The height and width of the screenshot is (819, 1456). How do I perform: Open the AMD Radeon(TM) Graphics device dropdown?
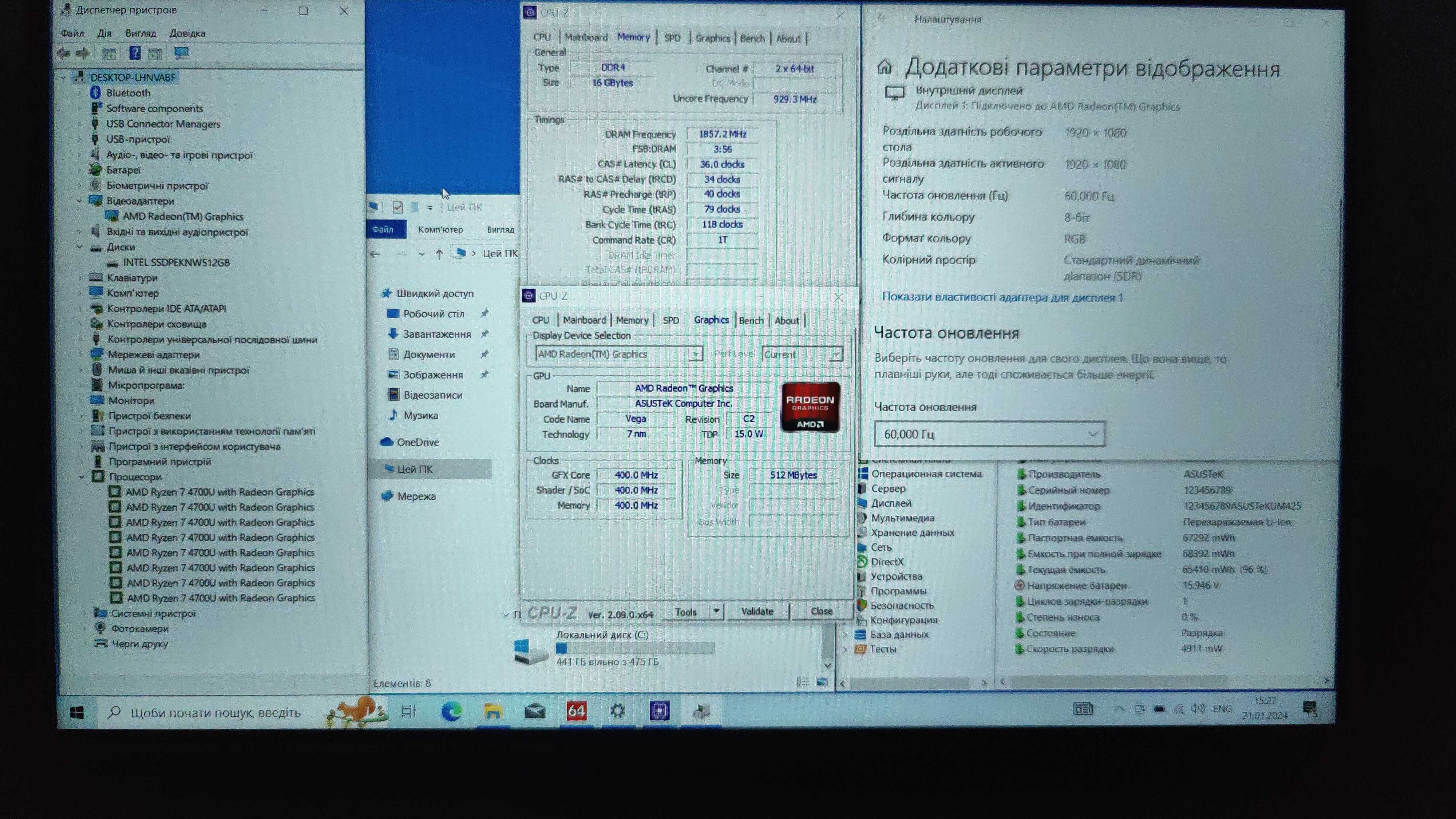pyautogui.click(x=619, y=354)
